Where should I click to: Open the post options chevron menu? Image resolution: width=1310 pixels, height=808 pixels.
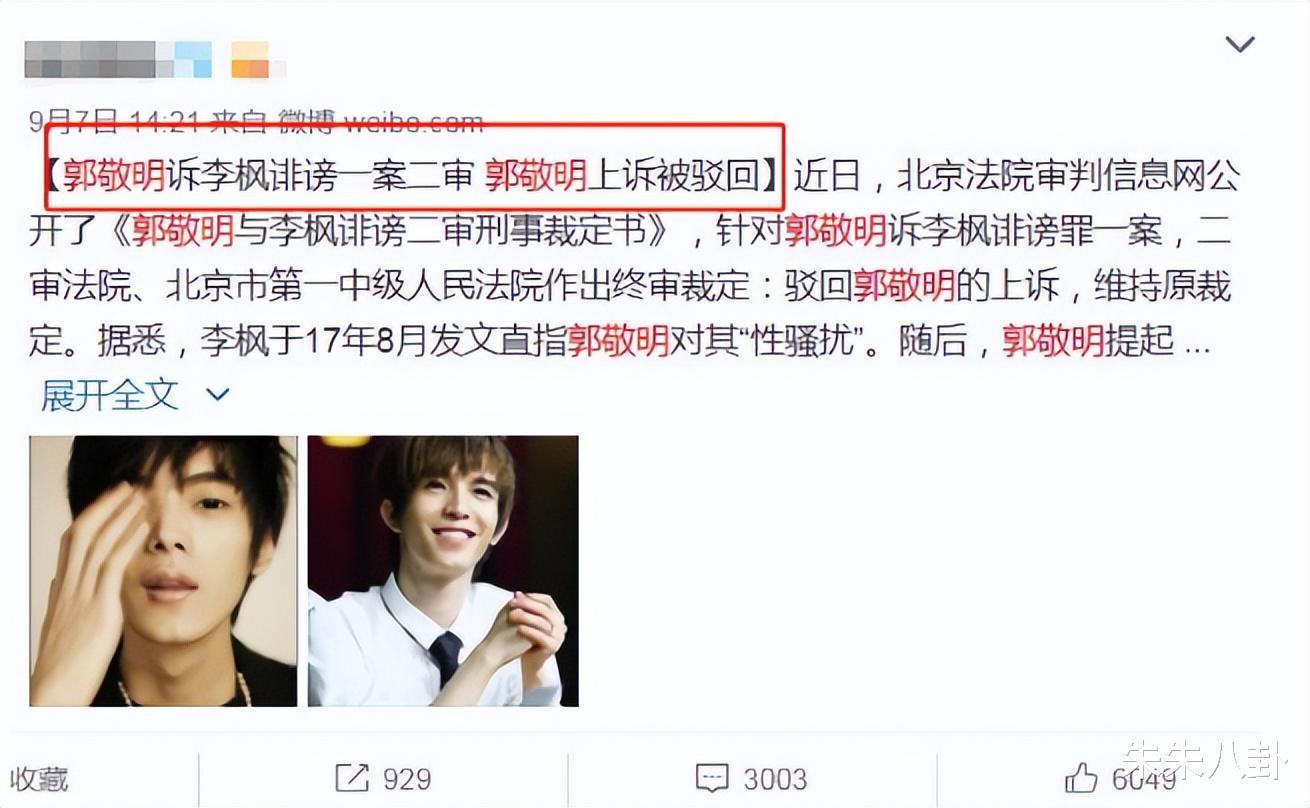tap(1240, 45)
